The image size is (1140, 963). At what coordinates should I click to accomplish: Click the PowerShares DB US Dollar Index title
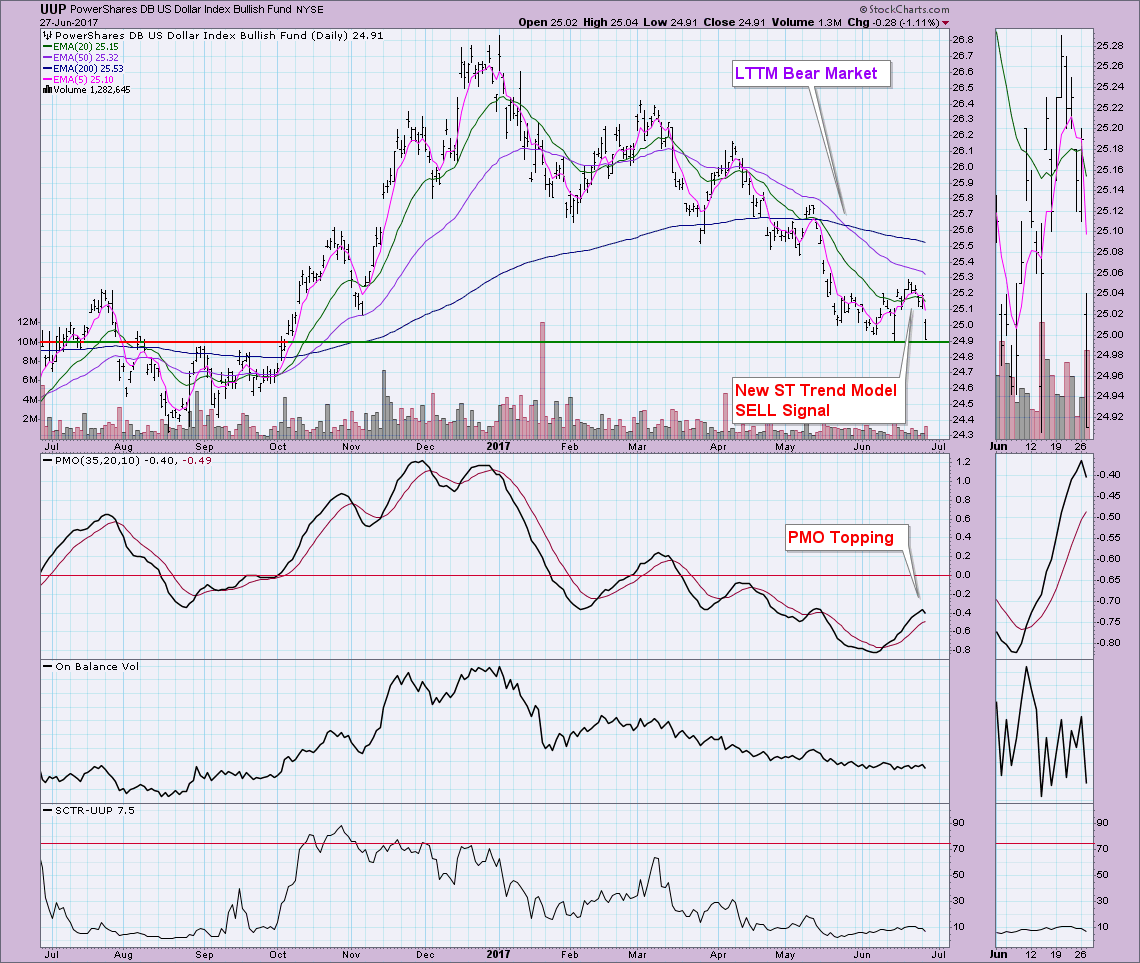pos(181,9)
